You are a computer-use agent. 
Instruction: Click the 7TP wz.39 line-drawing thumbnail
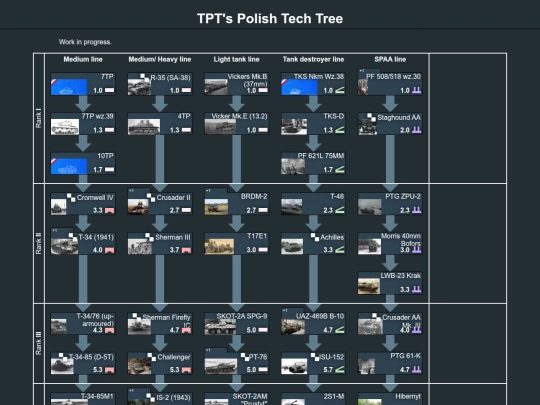pyautogui.click(x=65, y=127)
